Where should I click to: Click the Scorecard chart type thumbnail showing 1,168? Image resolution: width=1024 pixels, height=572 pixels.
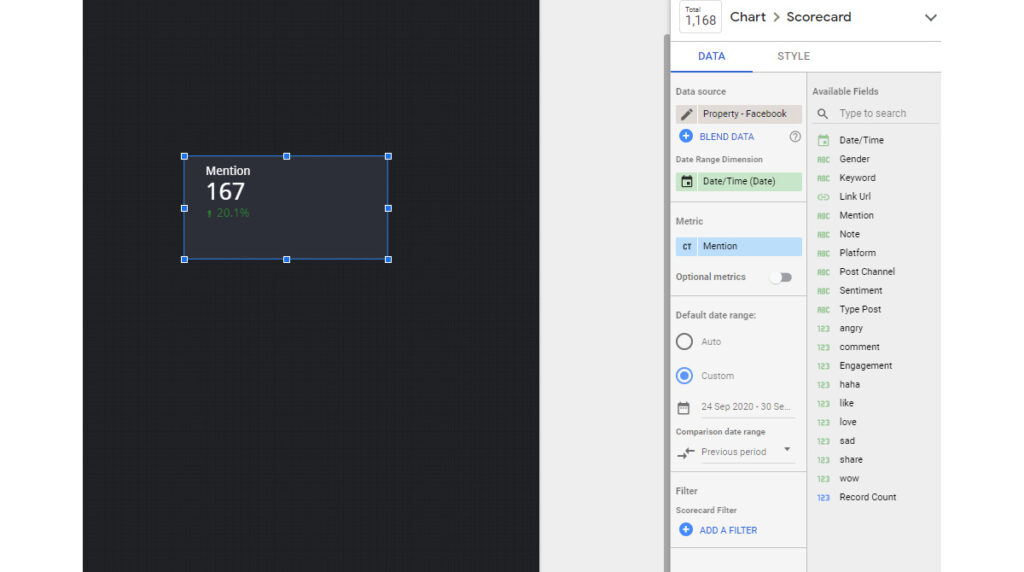click(700, 16)
